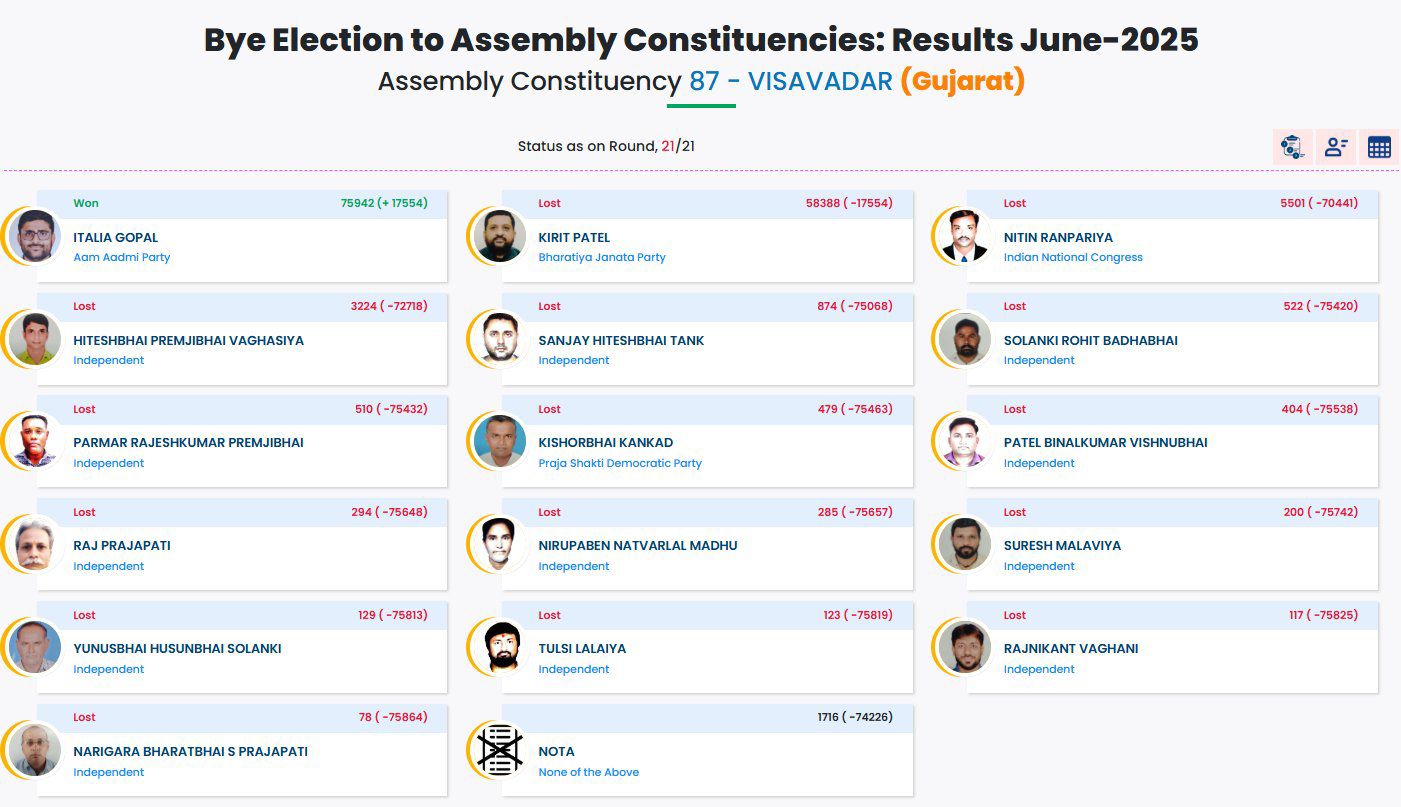Select the SANJAY HITESHBHAI TANK candidate name
The image size is (1401, 807).
[621, 340]
